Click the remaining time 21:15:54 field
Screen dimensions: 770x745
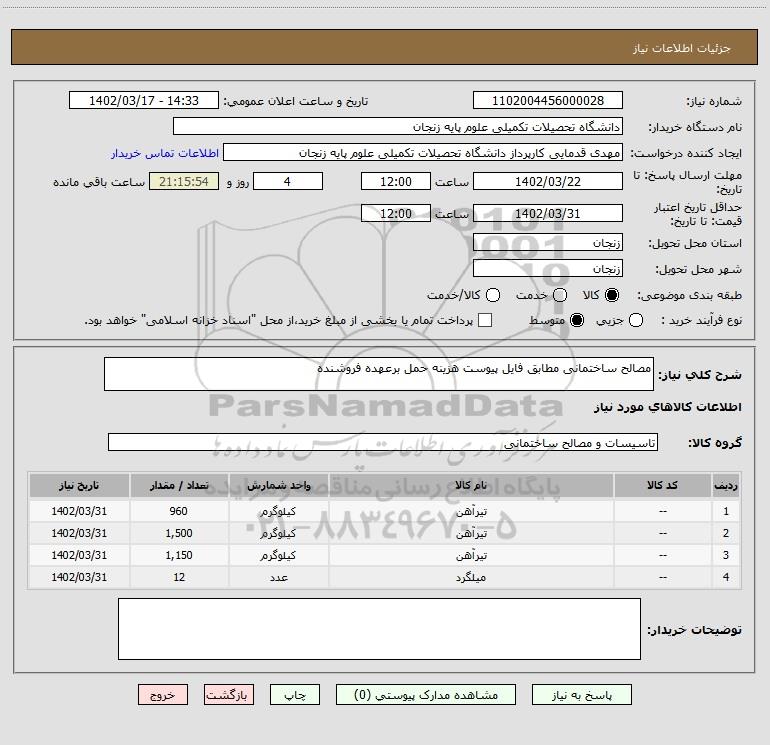click(184, 181)
